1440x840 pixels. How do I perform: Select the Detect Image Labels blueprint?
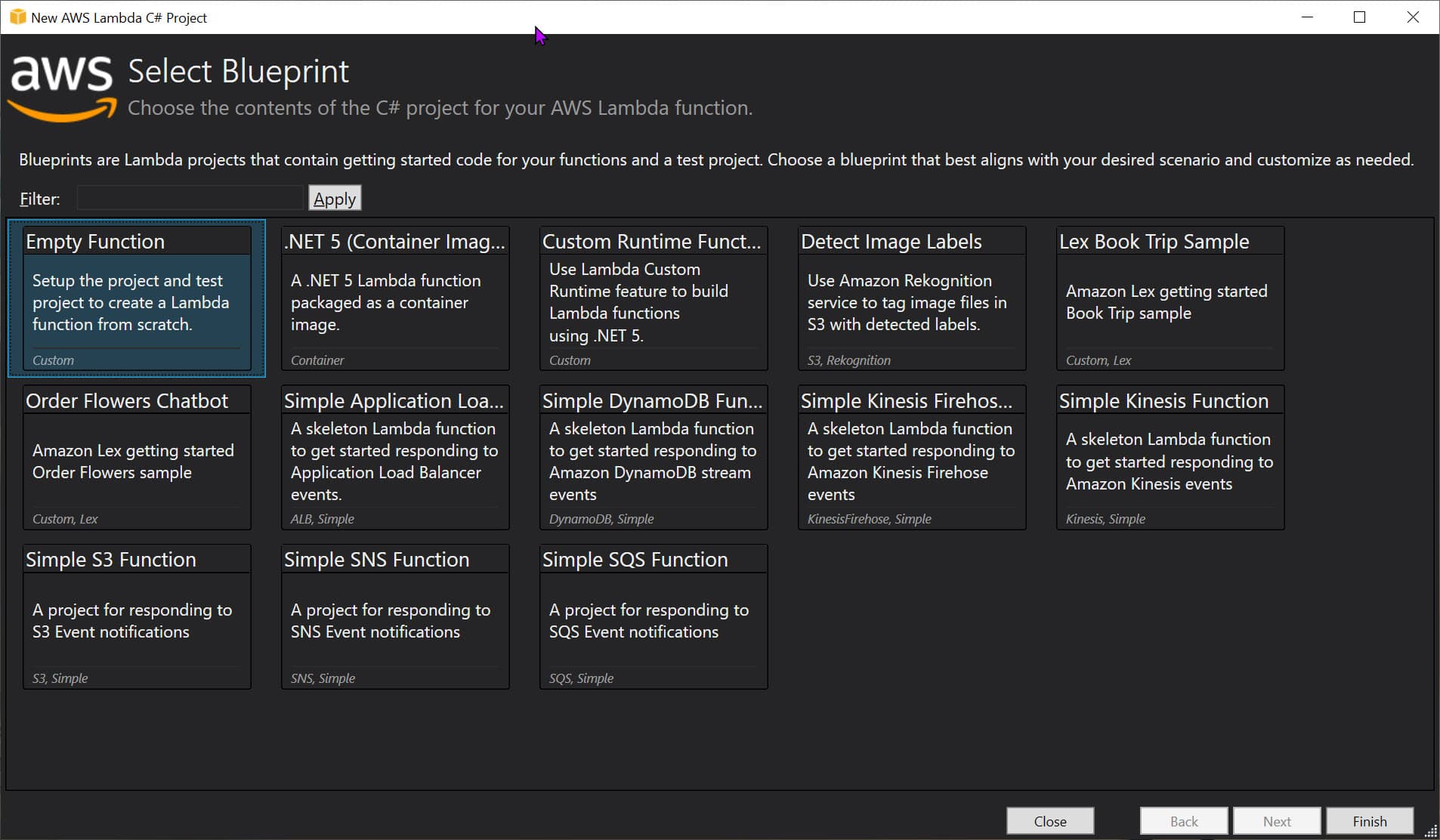(x=912, y=298)
